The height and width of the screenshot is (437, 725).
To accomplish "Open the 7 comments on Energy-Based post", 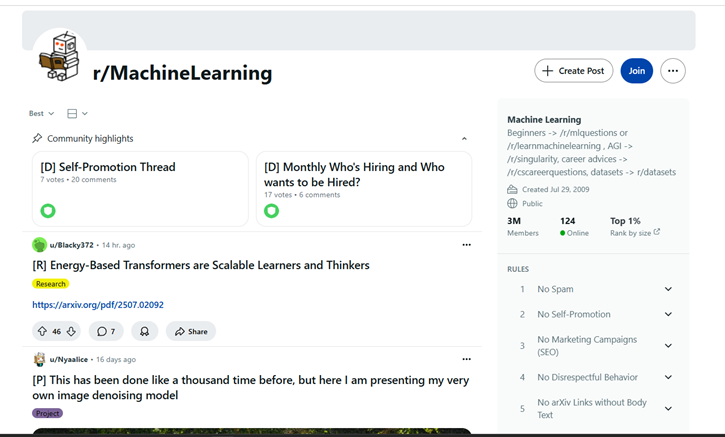I will click(106, 331).
